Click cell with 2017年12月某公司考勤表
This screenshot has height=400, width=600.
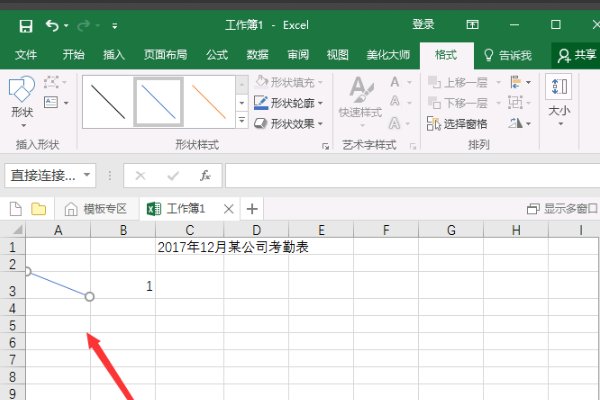point(233,247)
